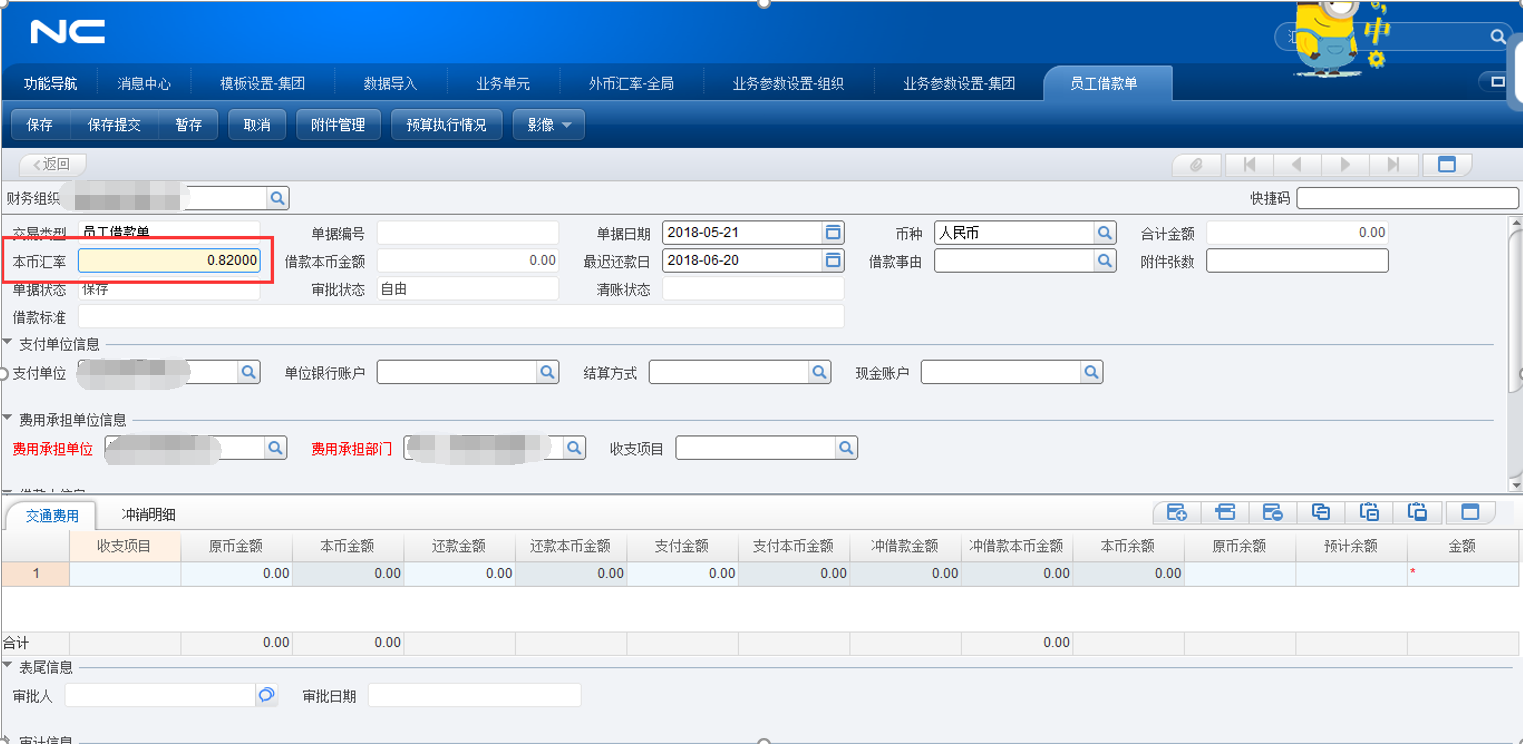Jump to the last record
Image resolution: width=1523 pixels, height=744 pixels.
pos(1394,165)
